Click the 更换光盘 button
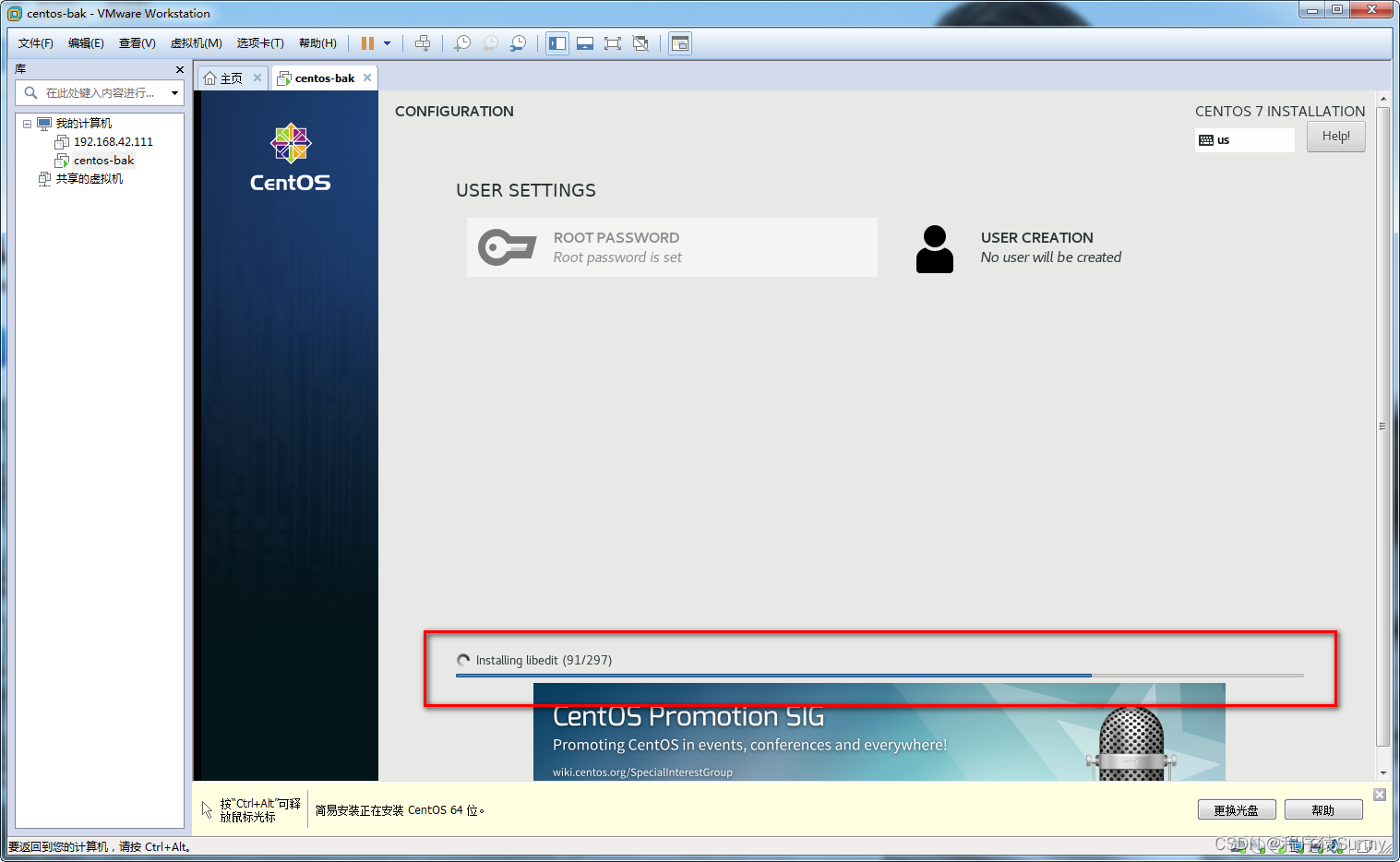This screenshot has width=1400, height=862. click(x=1237, y=810)
